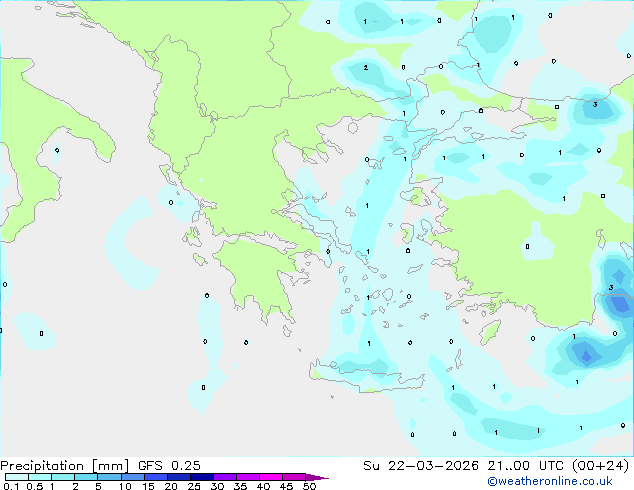Click the '20' legend scale label
The image size is (634, 490).
(171, 486)
